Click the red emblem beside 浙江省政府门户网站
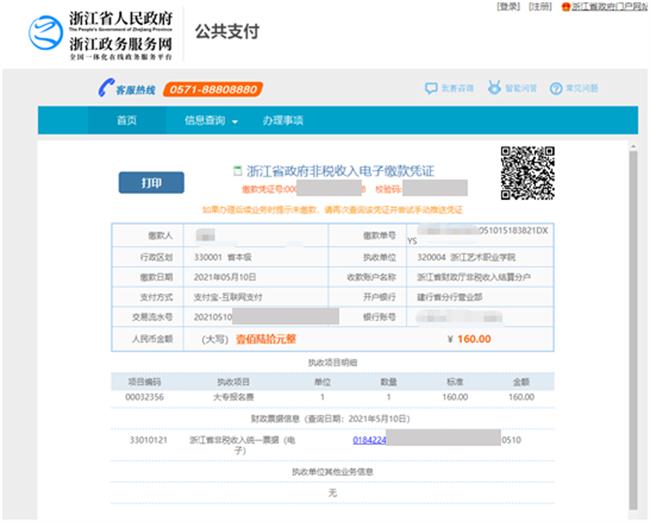 click(x=565, y=7)
